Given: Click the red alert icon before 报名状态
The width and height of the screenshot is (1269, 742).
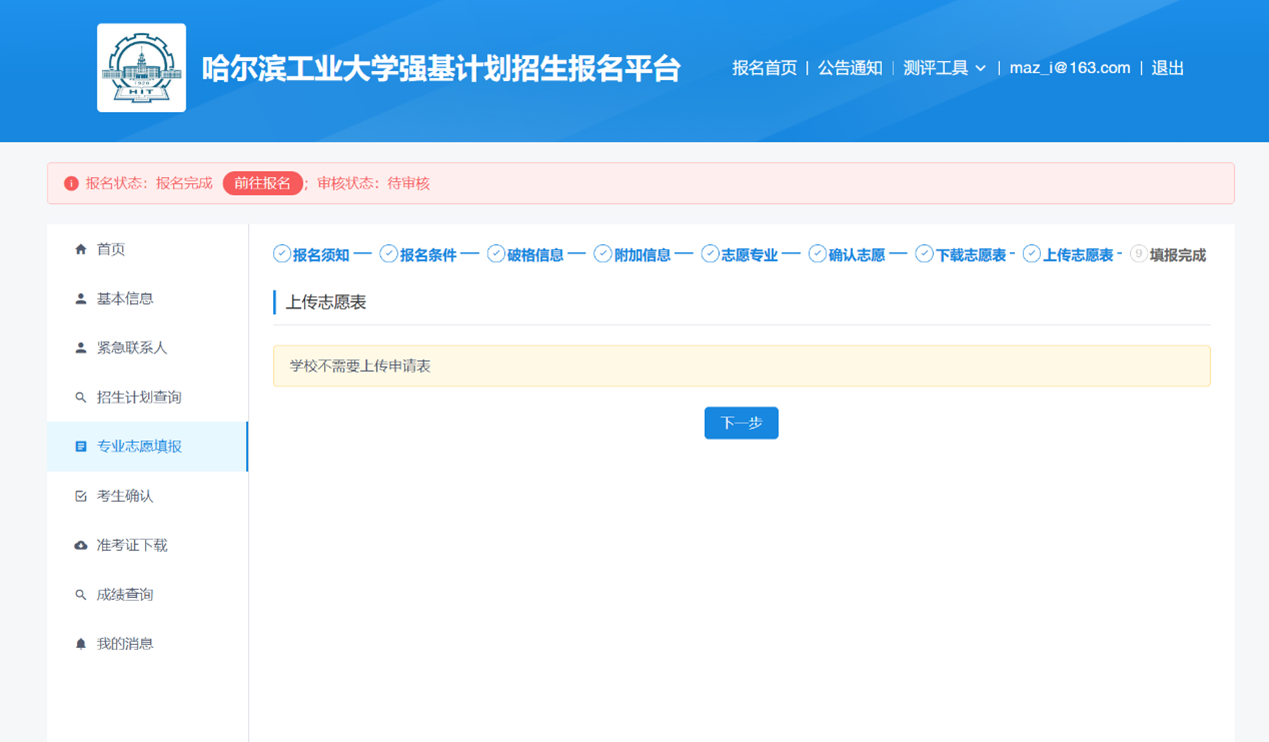Looking at the screenshot, I should [x=71, y=183].
